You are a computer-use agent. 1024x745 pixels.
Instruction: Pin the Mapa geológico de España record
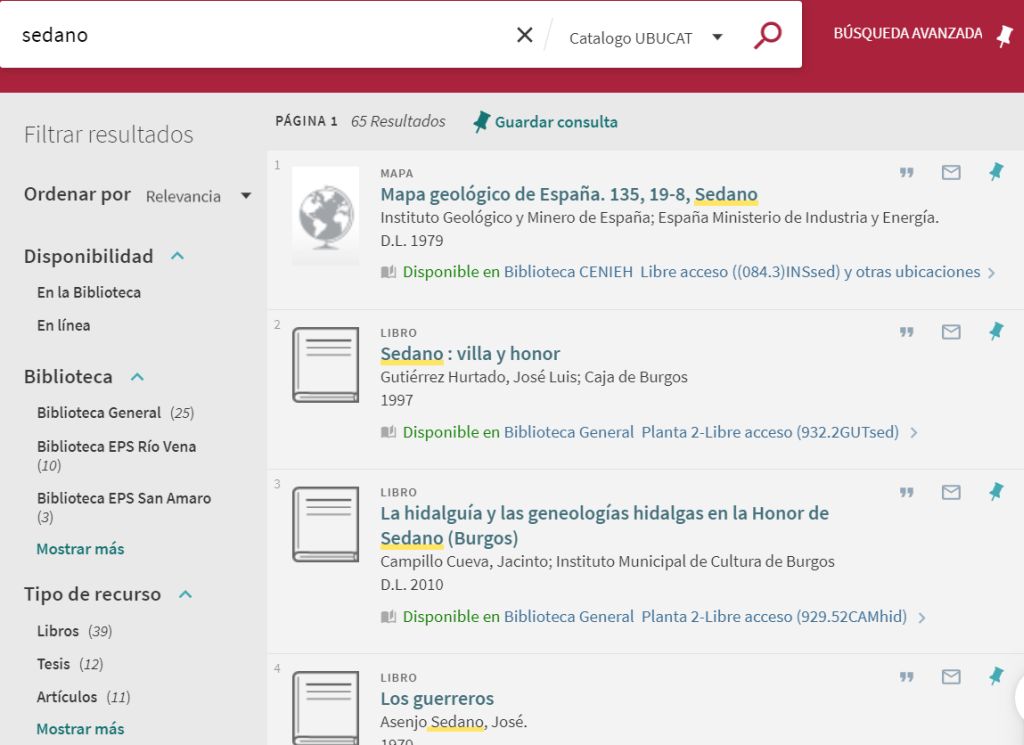point(995,172)
